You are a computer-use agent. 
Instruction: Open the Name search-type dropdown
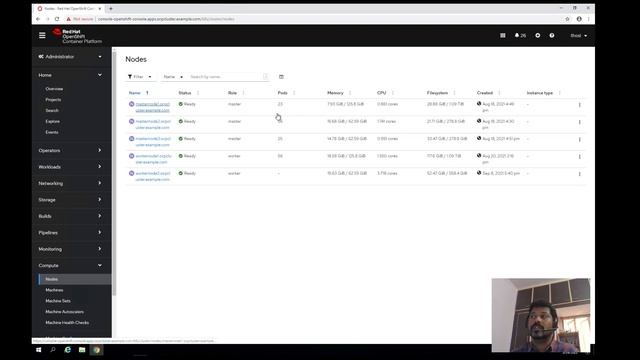(x=173, y=77)
